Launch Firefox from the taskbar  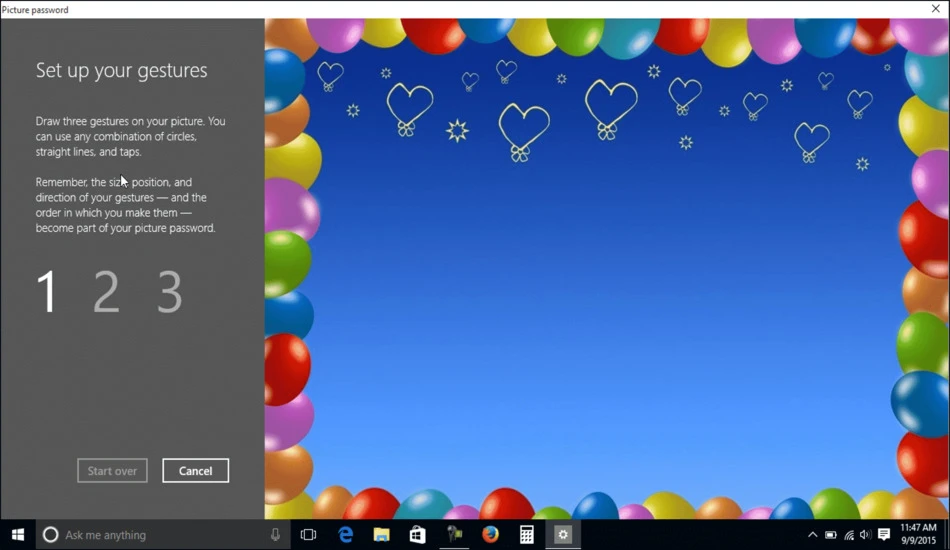click(x=490, y=535)
